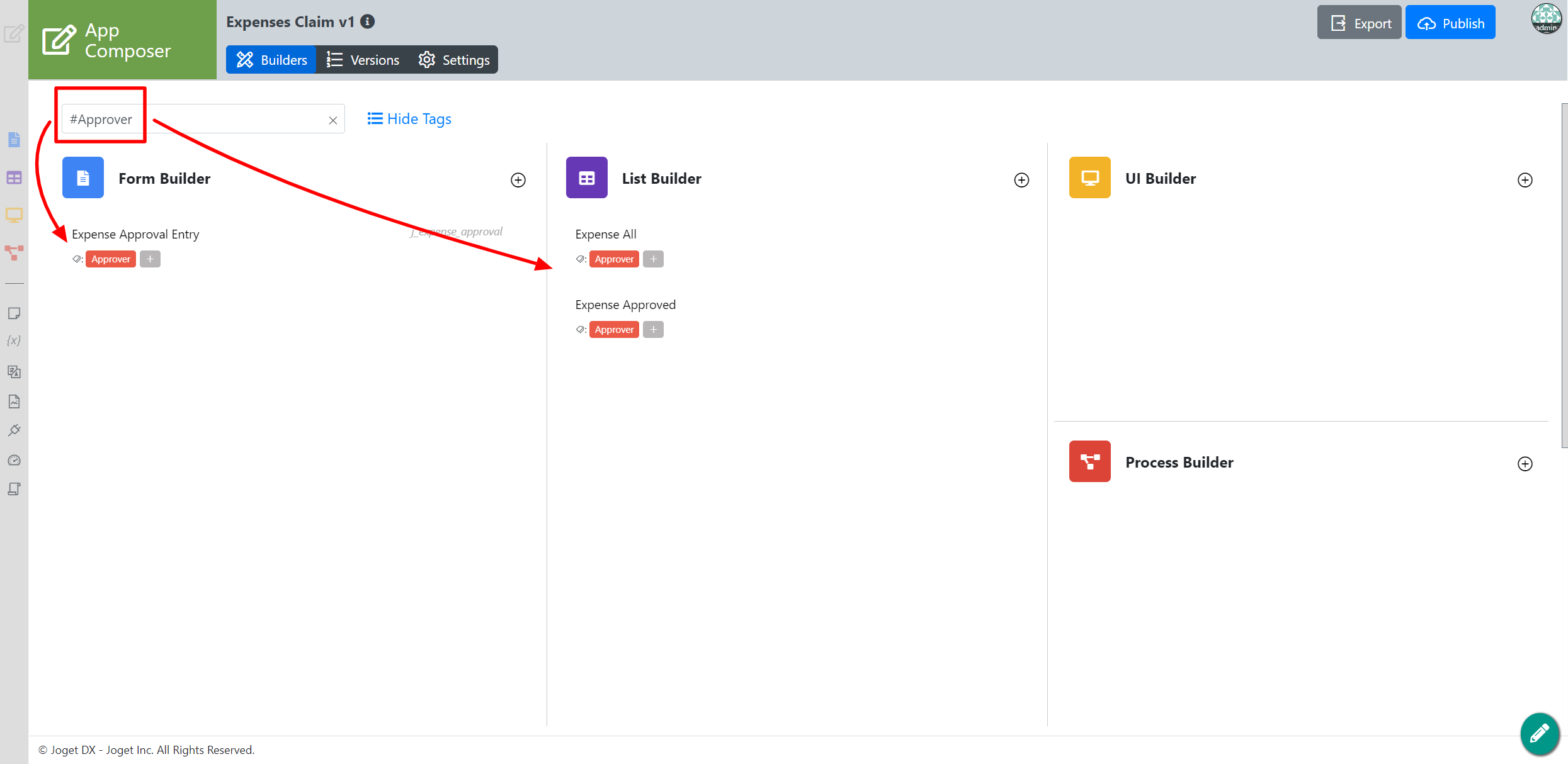Add tag to Expense Approved list
This screenshot has width=1568, height=764.
point(653,330)
